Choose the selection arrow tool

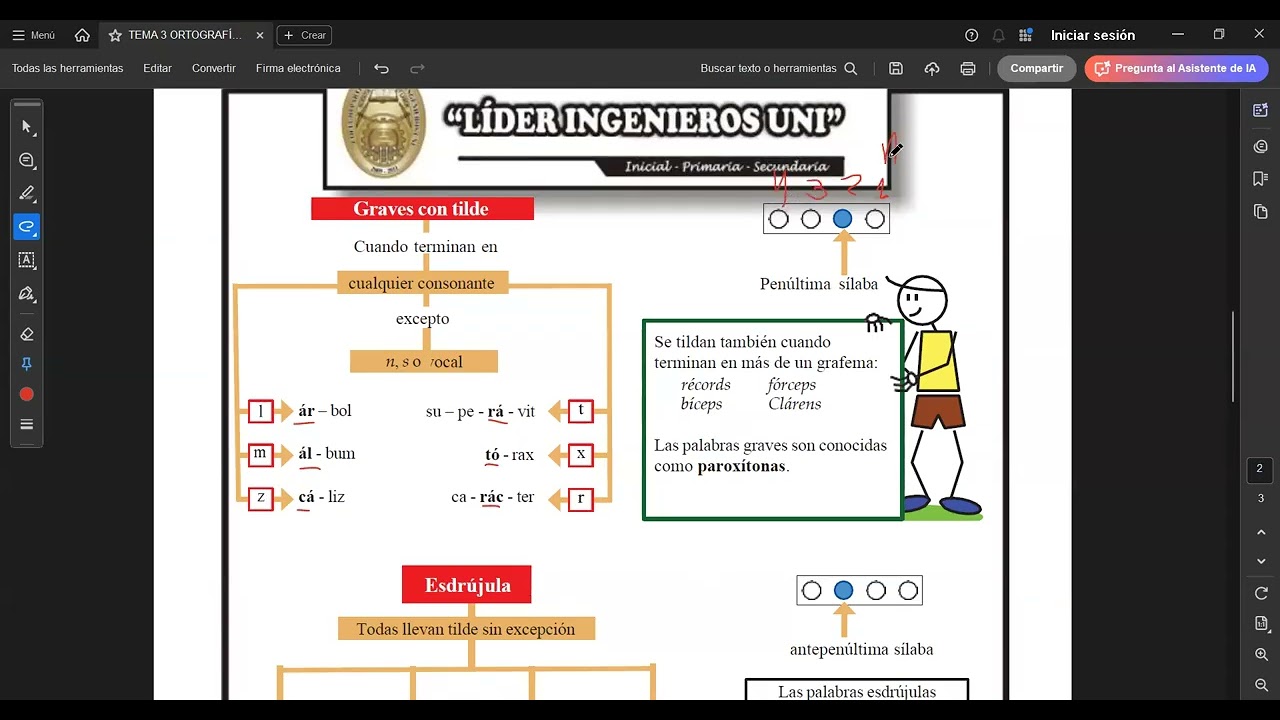(x=27, y=127)
